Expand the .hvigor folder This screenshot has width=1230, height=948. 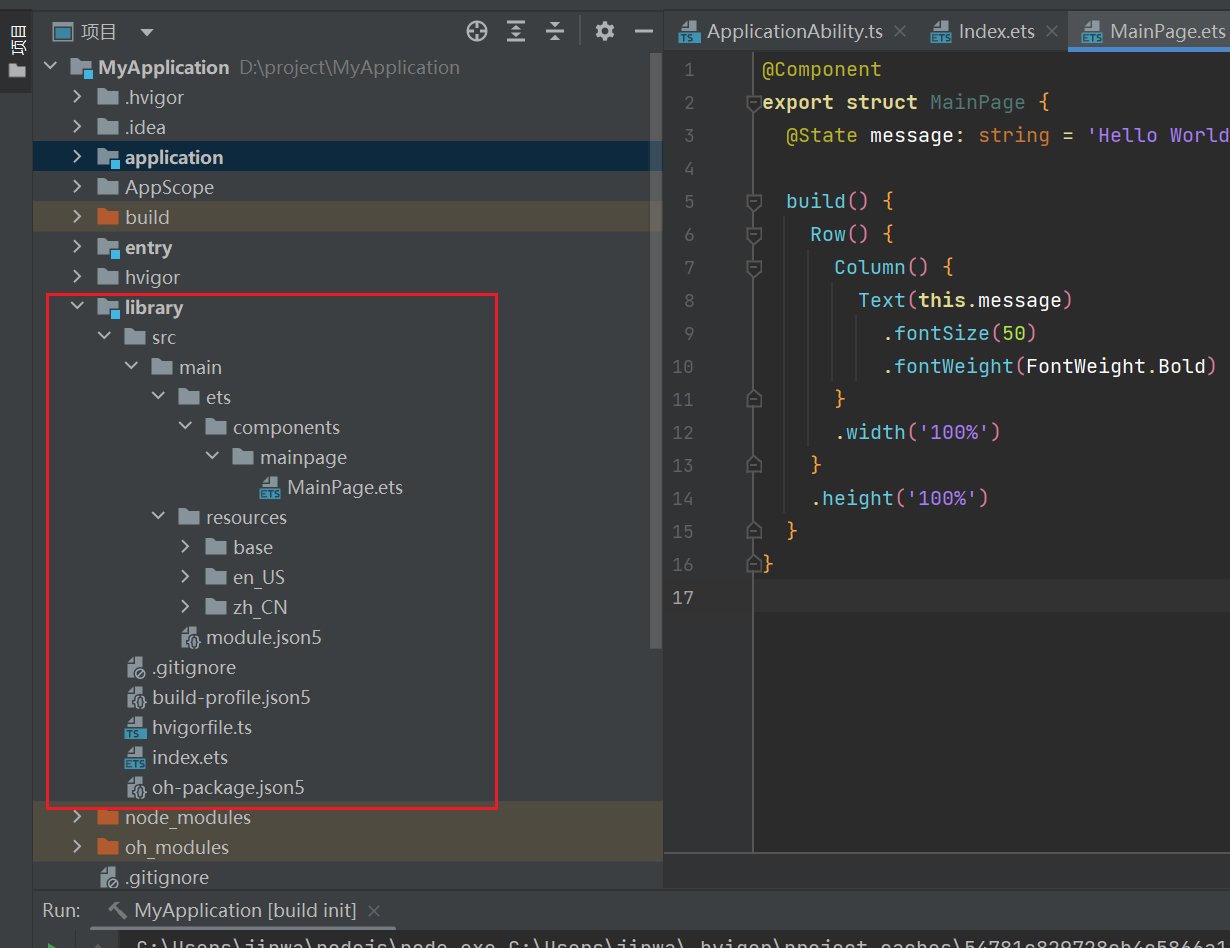coord(77,97)
